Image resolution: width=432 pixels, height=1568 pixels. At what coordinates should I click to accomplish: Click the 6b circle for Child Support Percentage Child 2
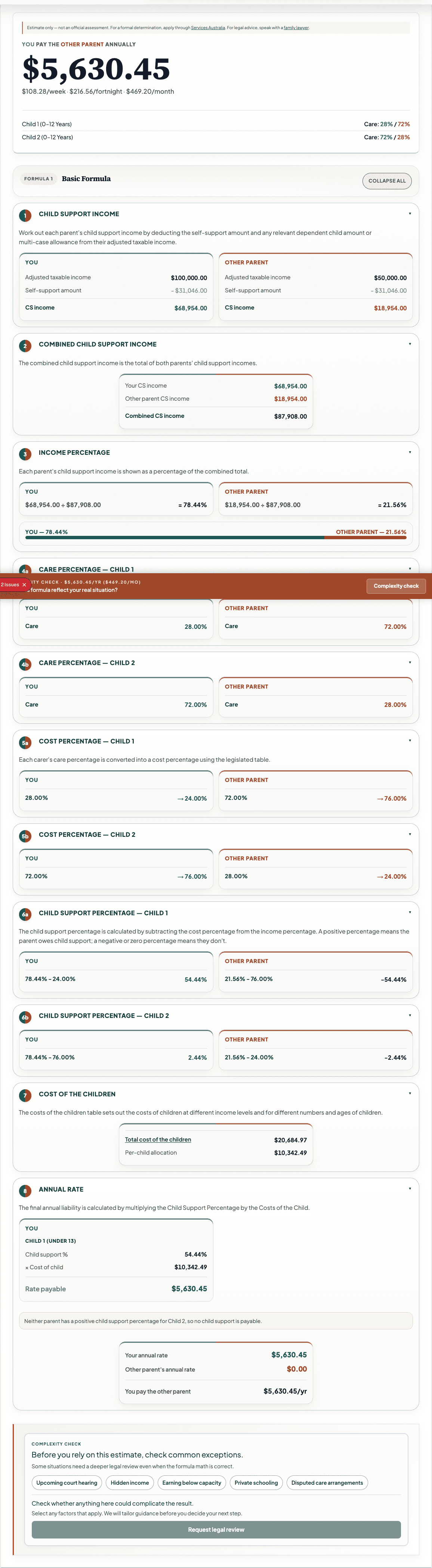(25, 1017)
